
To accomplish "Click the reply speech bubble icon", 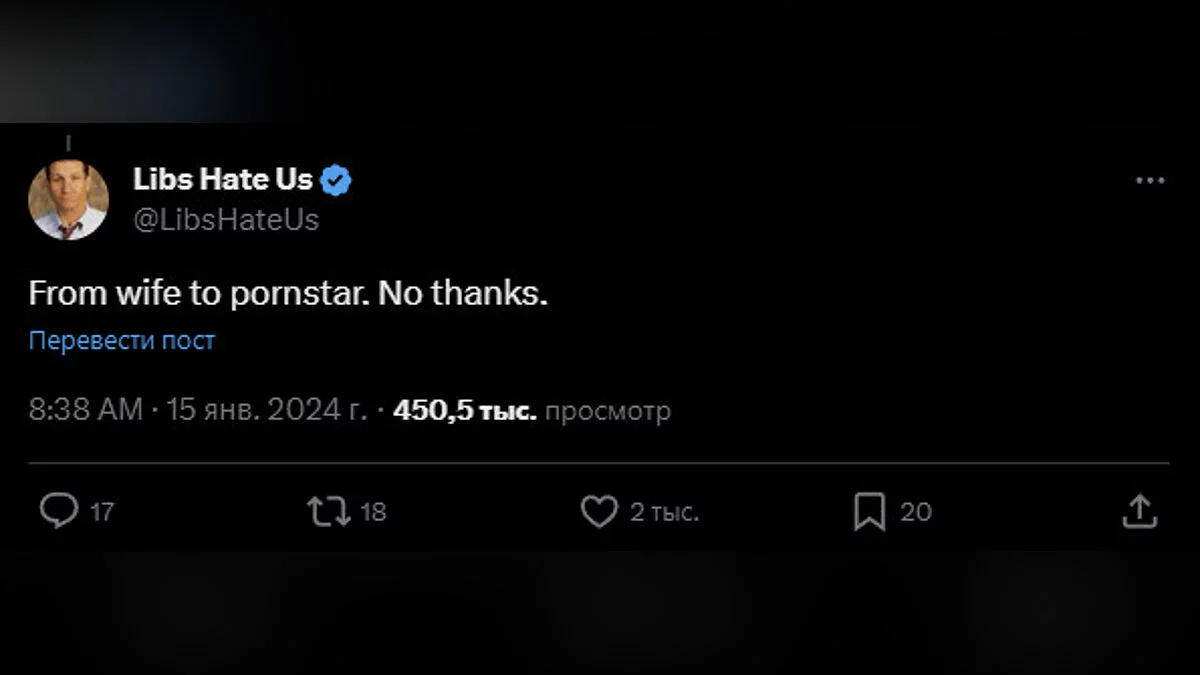I will [x=58, y=512].
